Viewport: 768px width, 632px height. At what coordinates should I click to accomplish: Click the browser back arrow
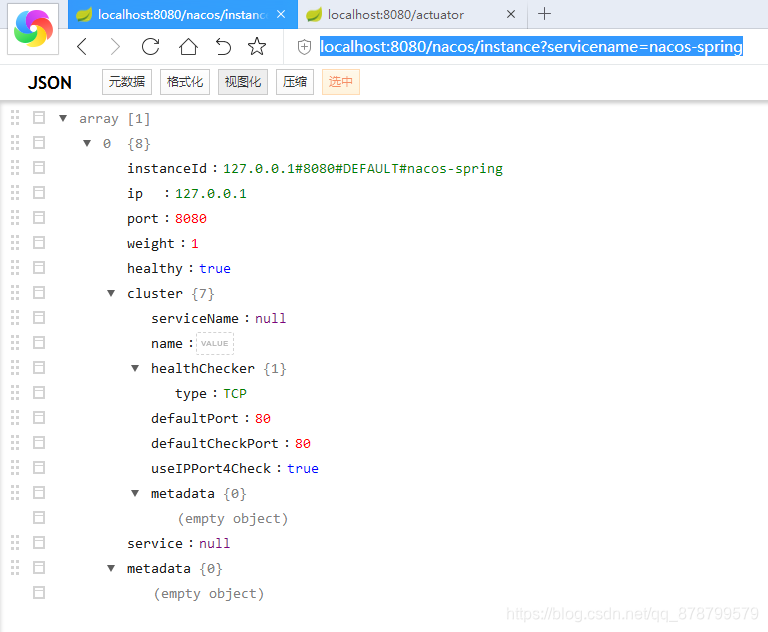tap(82, 47)
